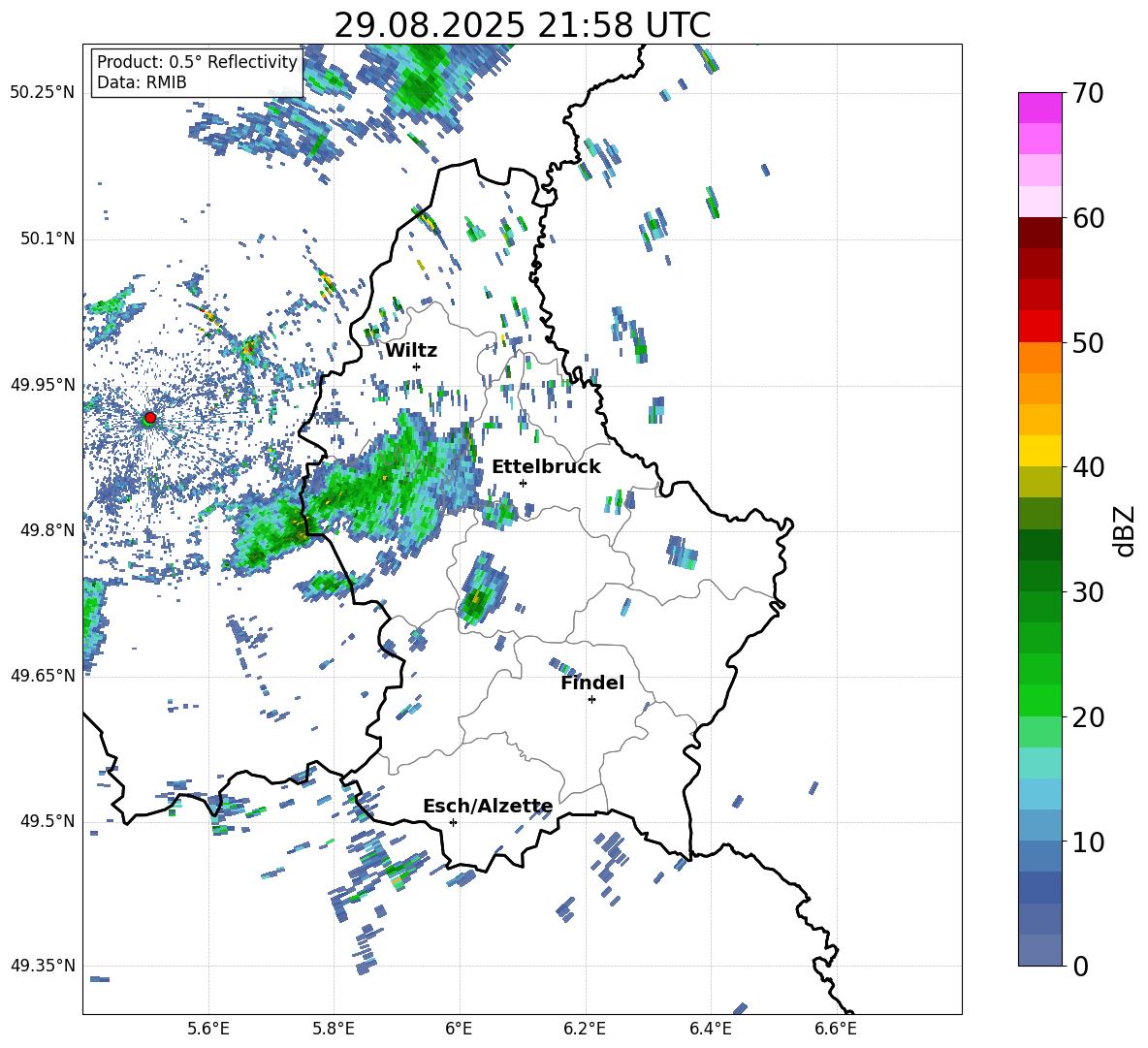
Task: Click the 49.5°N latitude label
Action: [x=47, y=821]
